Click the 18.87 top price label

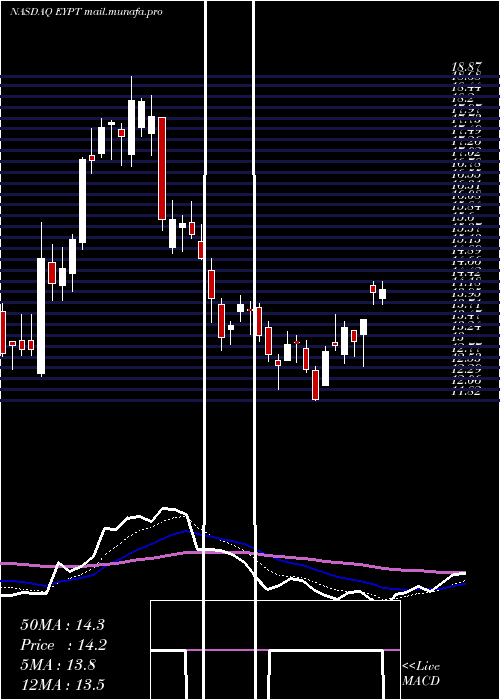click(466, 67)
